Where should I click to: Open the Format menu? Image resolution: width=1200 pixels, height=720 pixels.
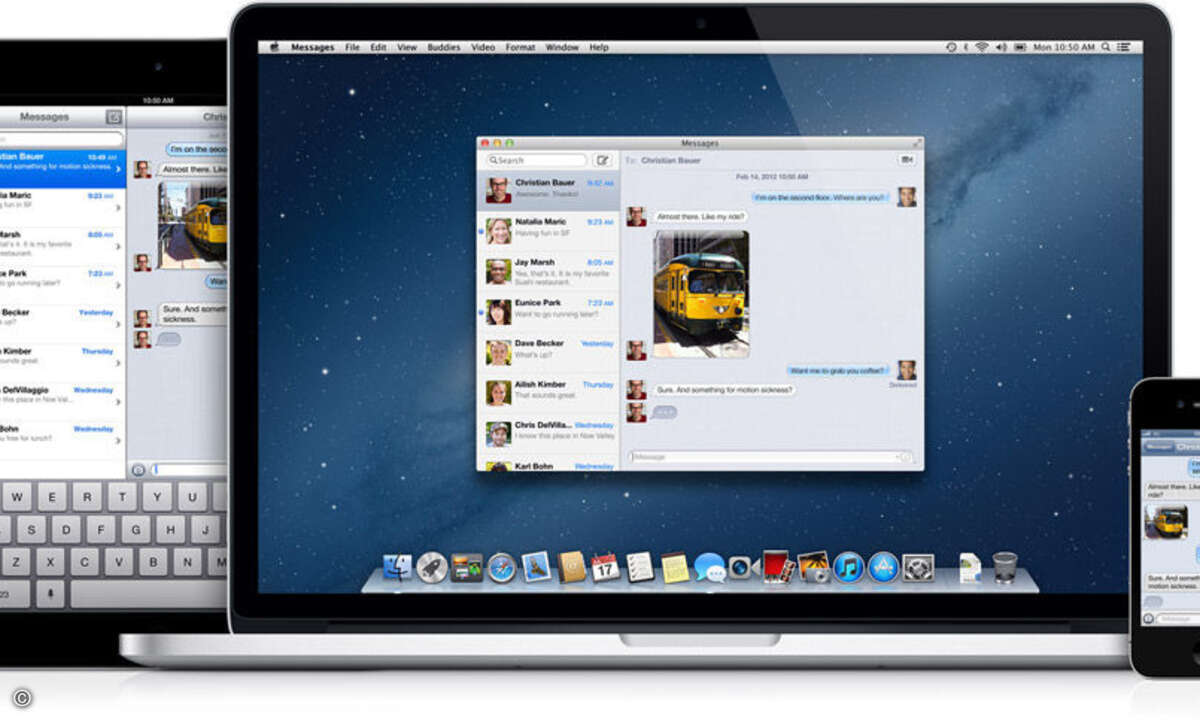(x=520, y=47)
